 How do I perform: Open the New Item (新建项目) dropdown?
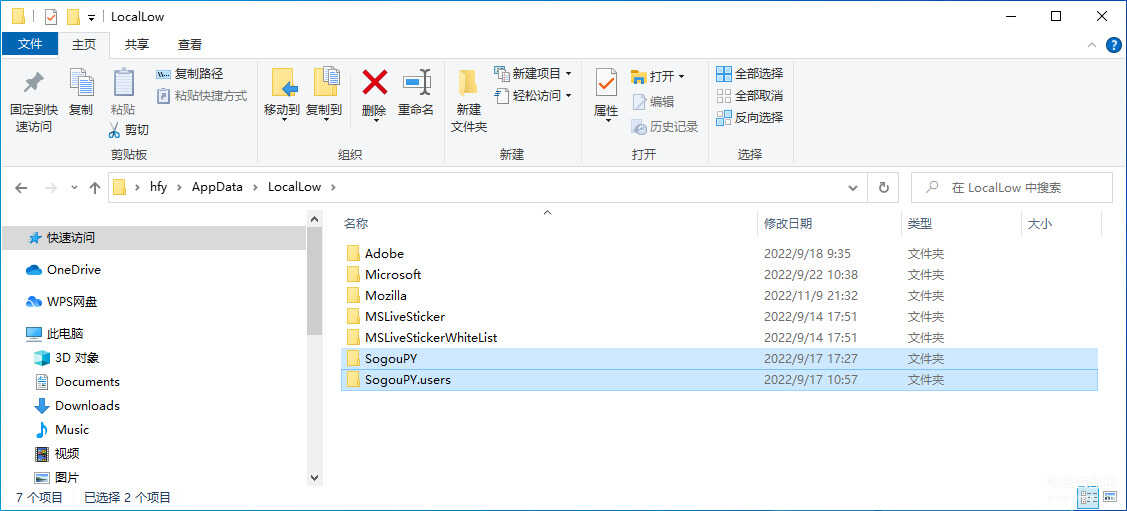pyautogui.click(x=533, y=74)
